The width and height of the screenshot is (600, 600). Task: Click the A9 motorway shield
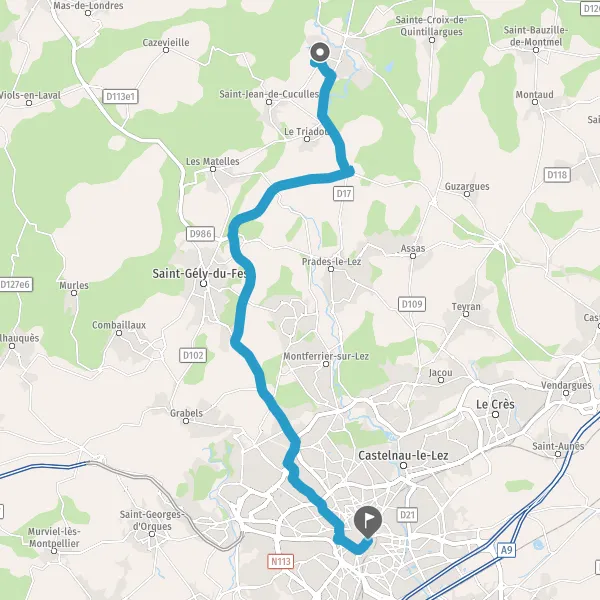(506, 550)
